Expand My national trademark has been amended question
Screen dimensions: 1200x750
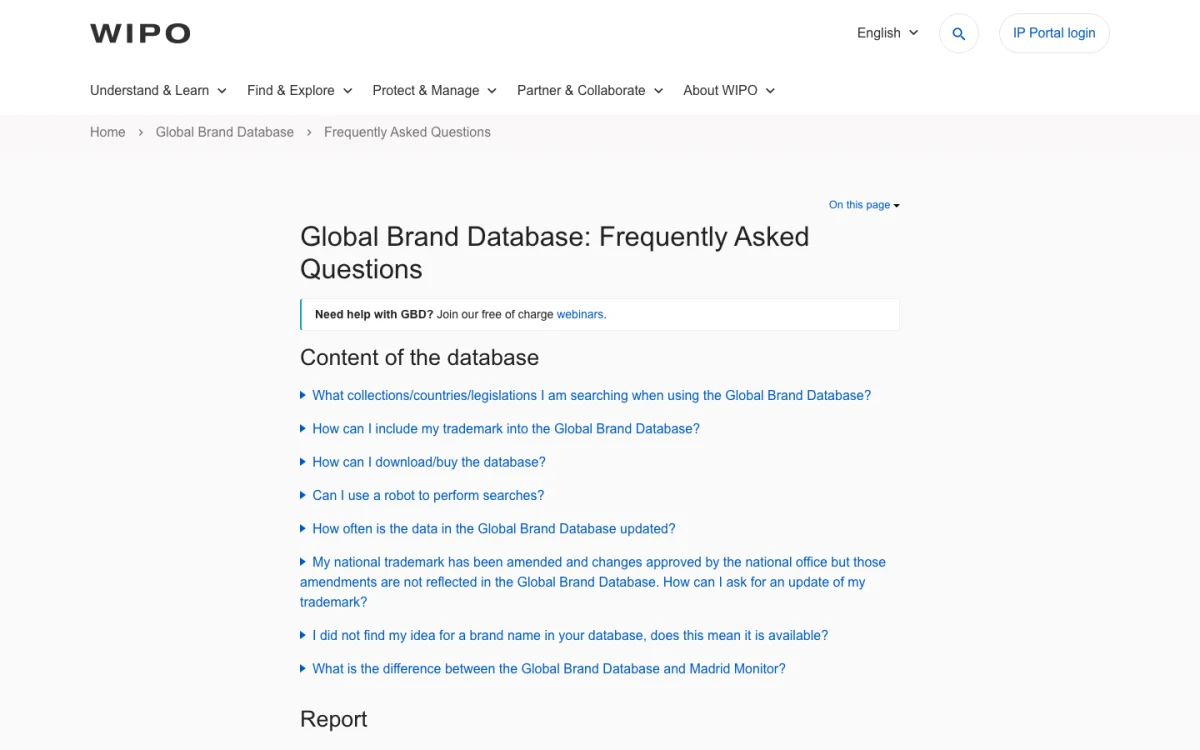tap(593, 582)
